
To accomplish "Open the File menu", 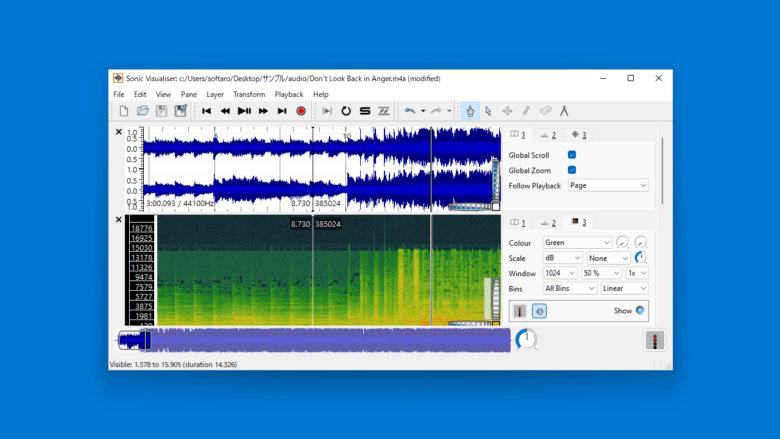I will pyautogui.click(x=119, y=94).
